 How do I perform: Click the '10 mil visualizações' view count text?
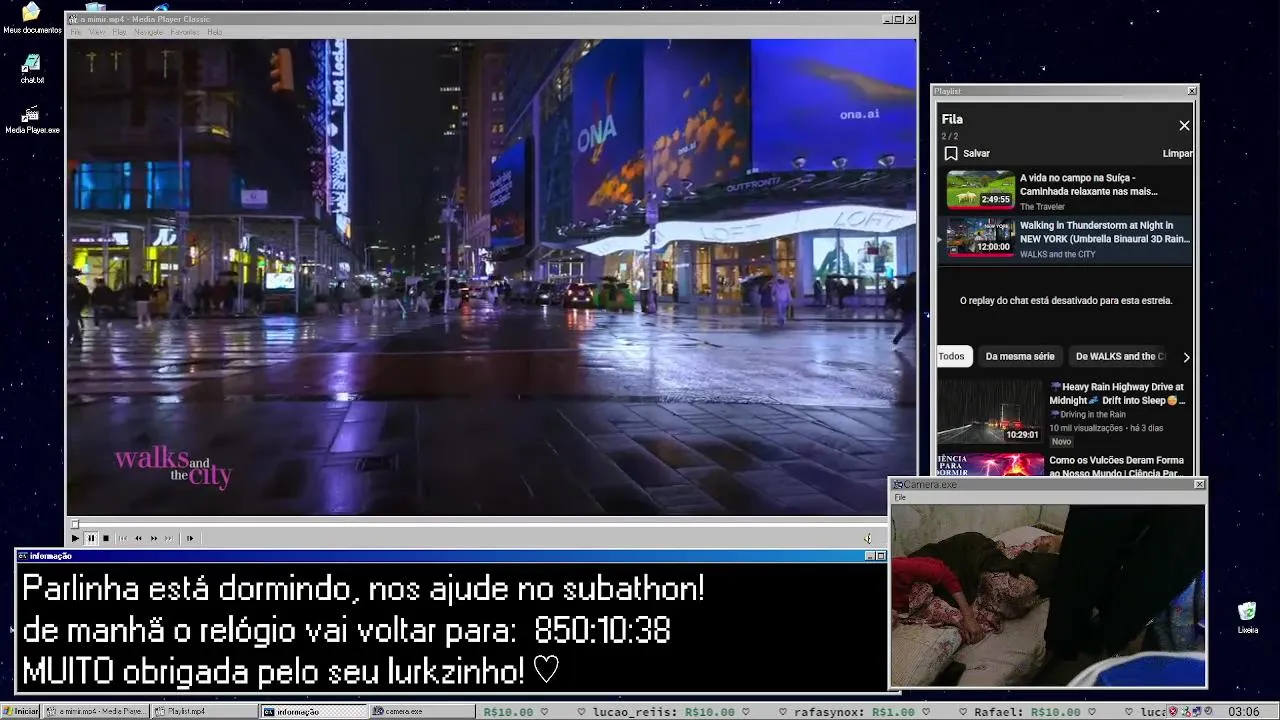coord(1086,428)
